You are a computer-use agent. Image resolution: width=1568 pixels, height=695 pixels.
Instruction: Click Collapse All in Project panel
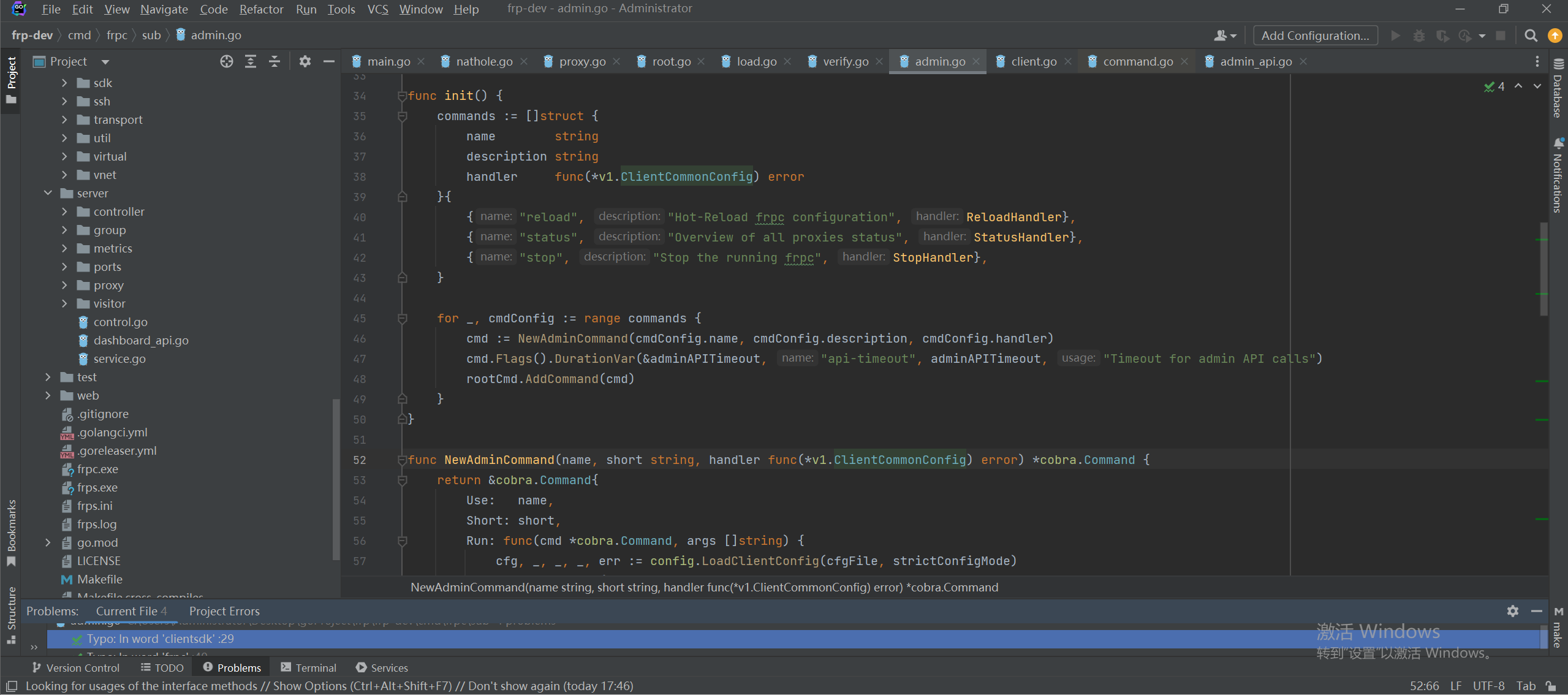tap(275, 61)
